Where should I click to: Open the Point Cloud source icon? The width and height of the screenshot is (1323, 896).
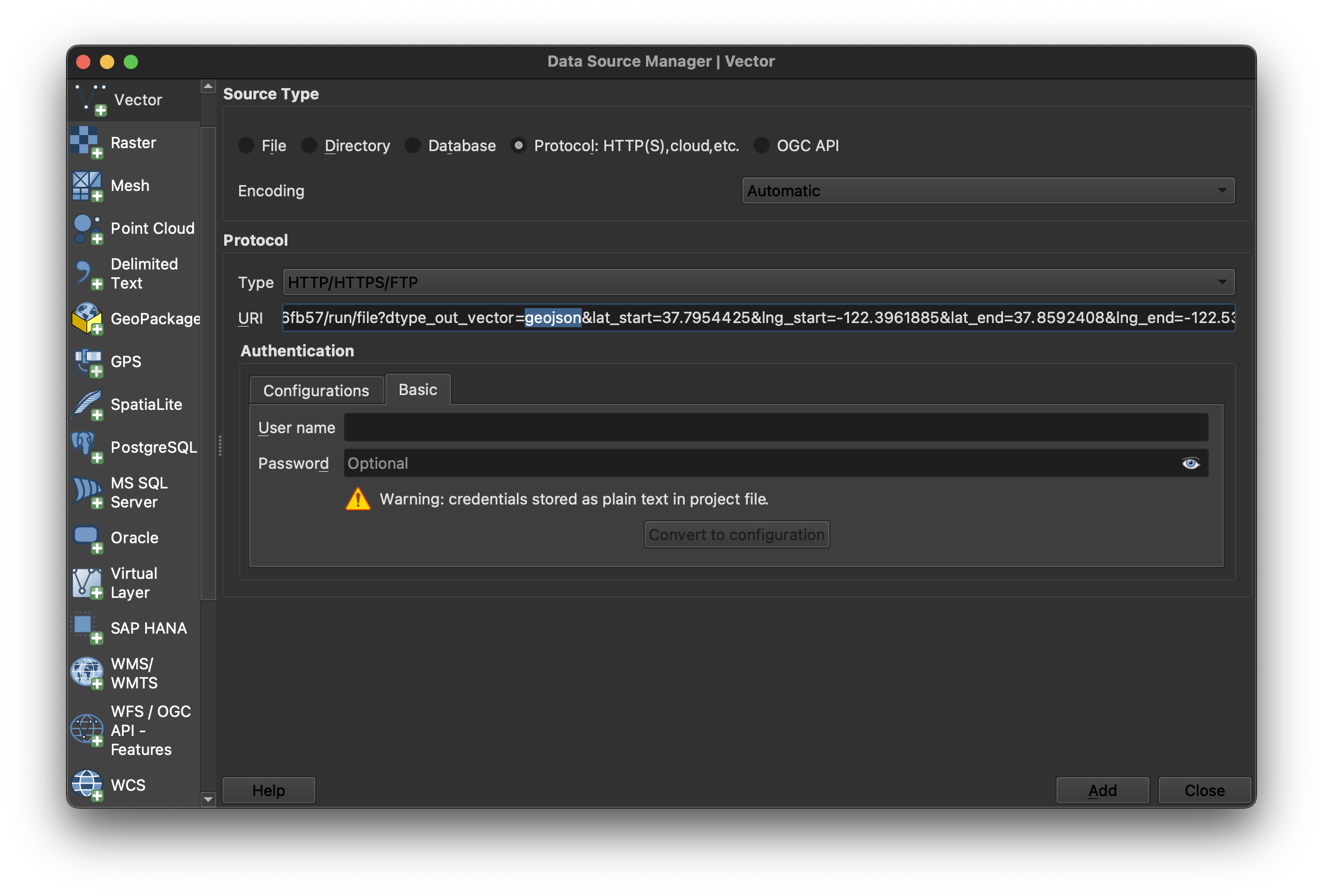coord(87,229)
